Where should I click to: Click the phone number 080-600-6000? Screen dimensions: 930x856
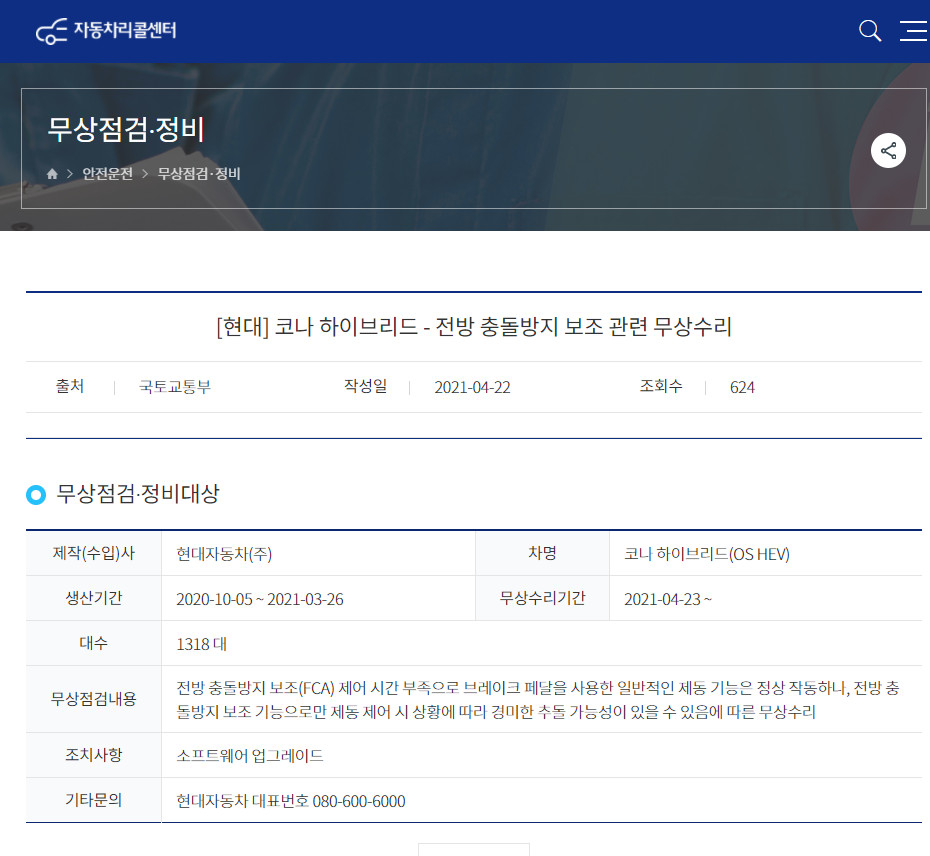click(359, 801)
